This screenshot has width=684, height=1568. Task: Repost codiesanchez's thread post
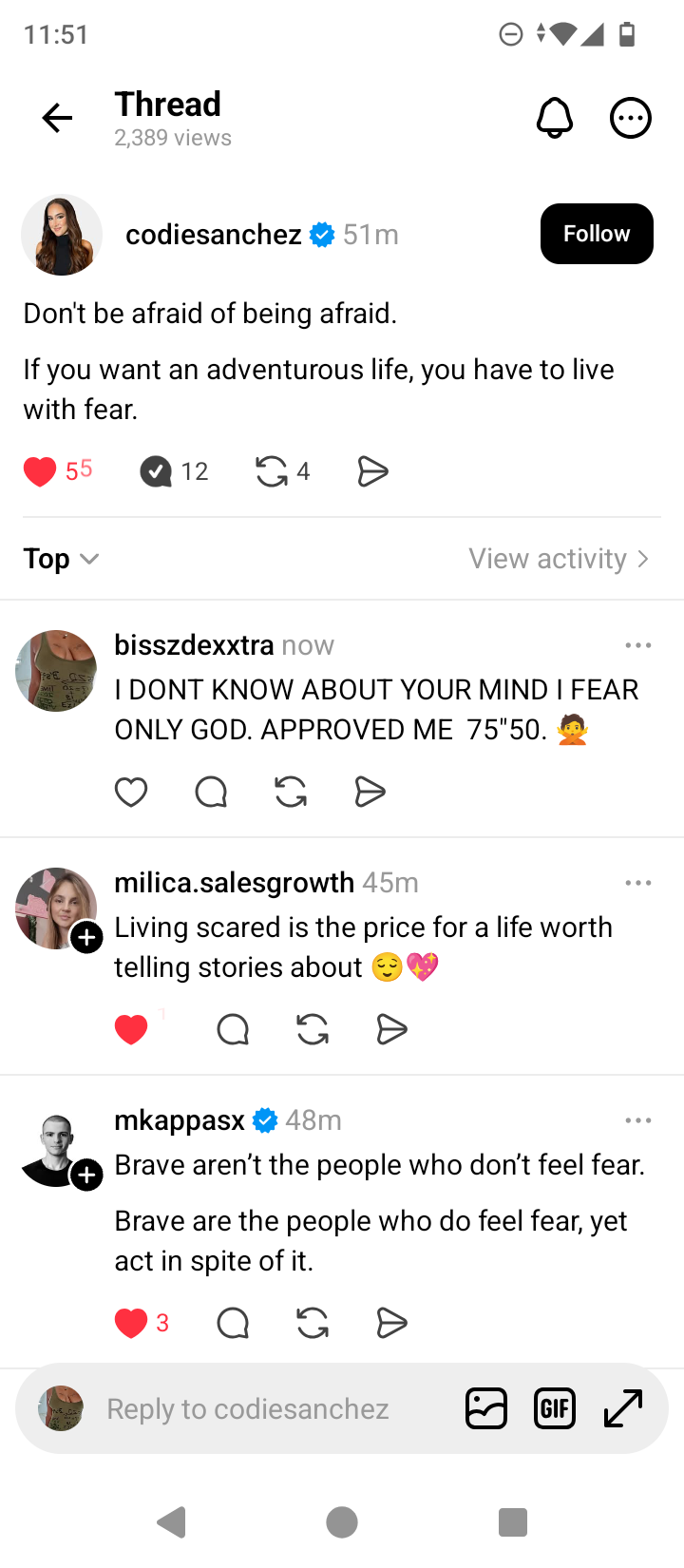272,471
